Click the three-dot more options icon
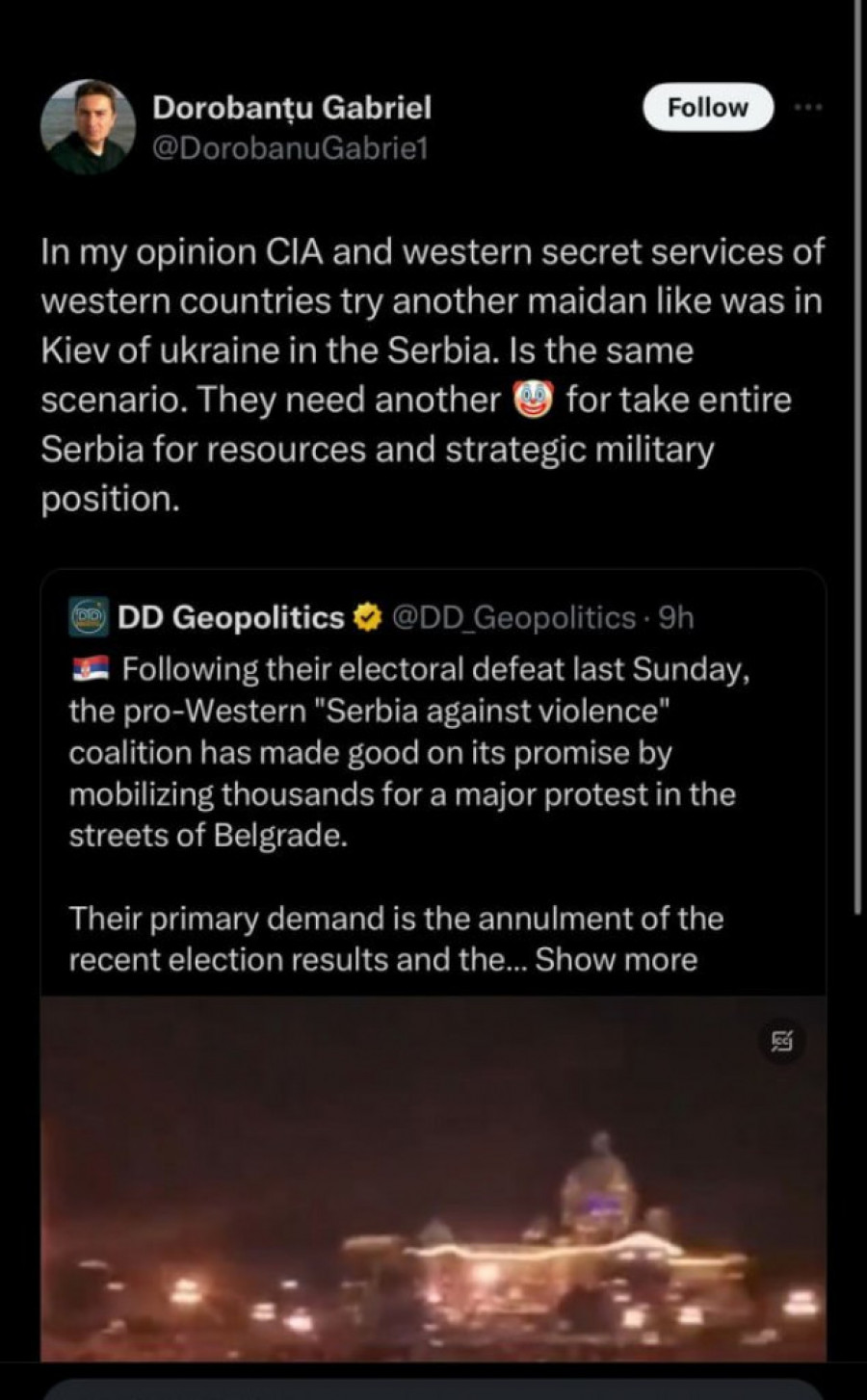 (808, 107)
